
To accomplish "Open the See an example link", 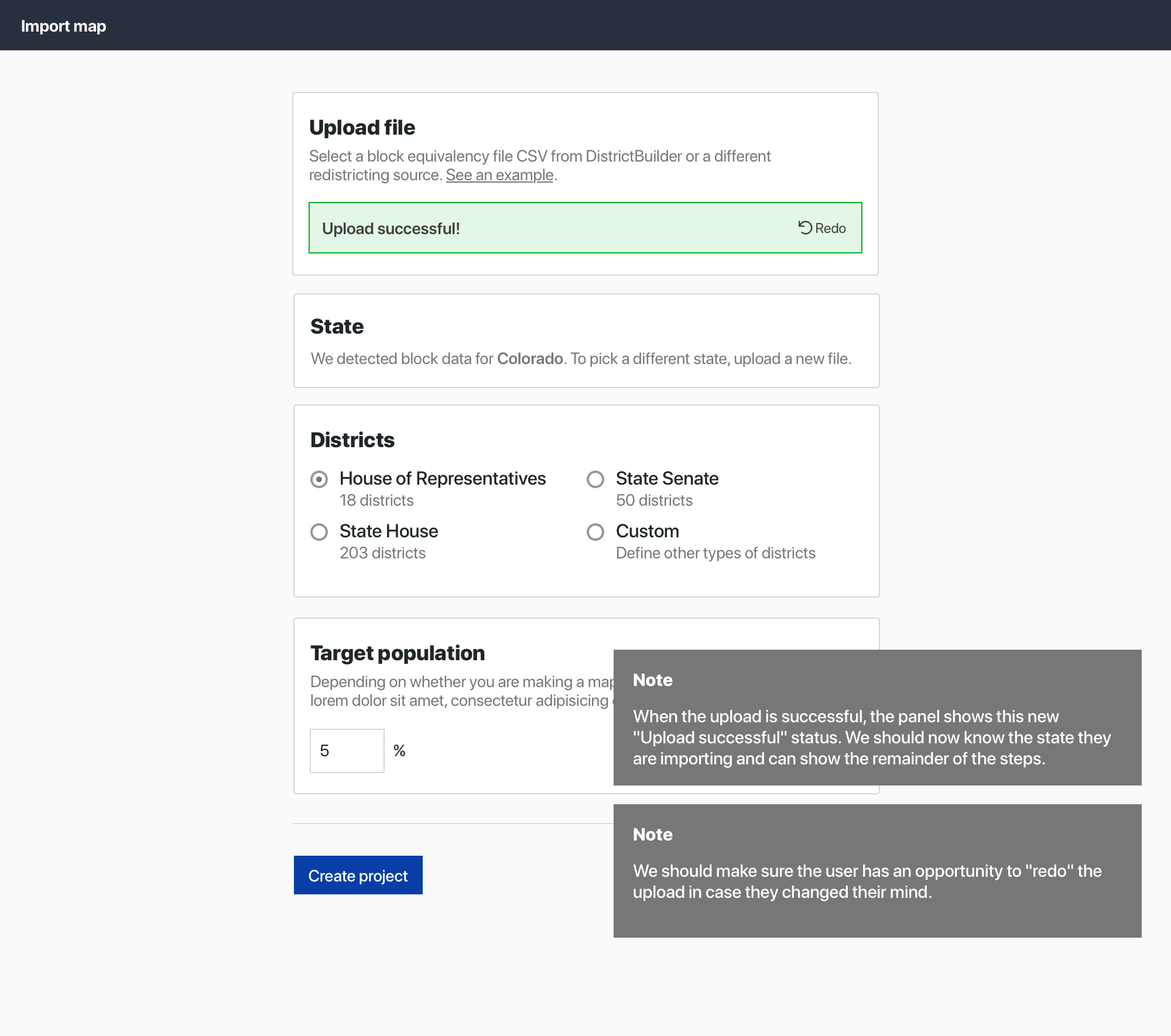I will coord(498,174).
